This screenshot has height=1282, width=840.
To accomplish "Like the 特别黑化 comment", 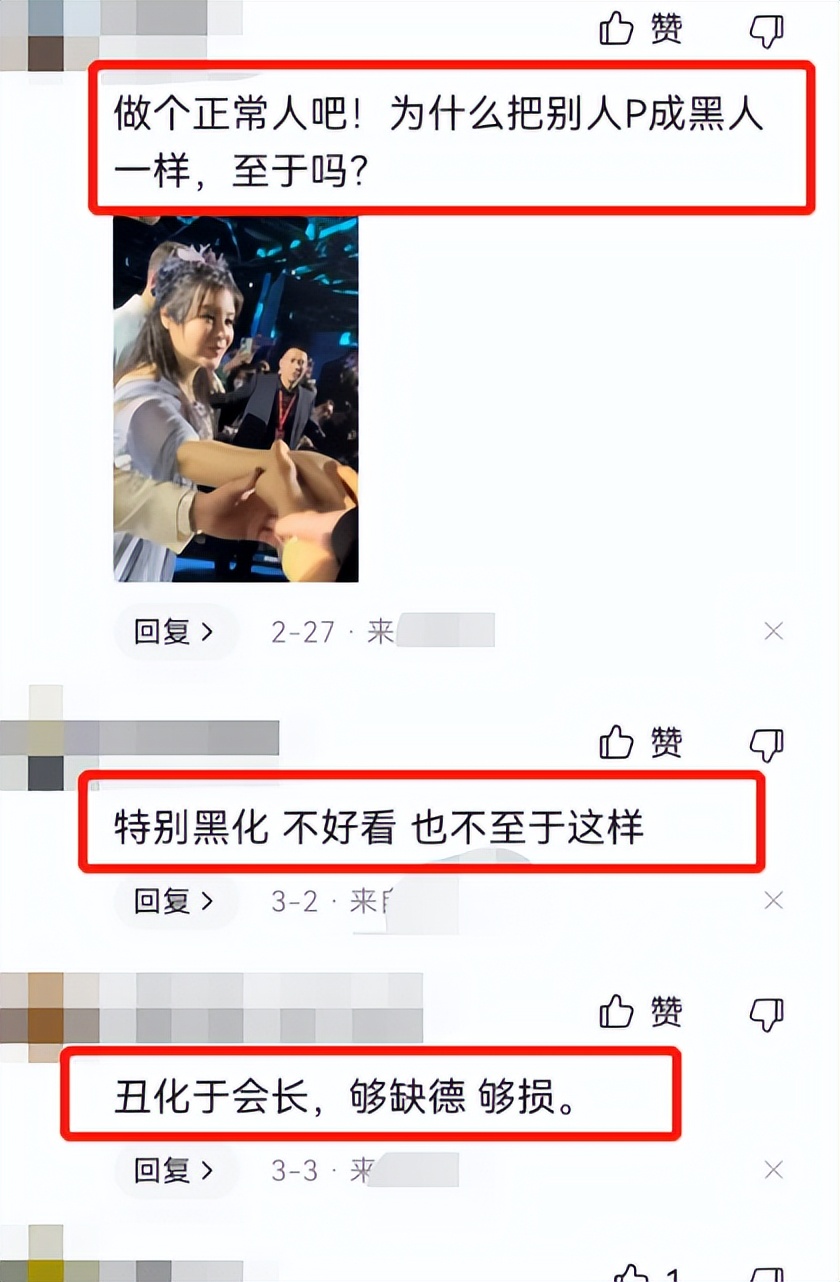I will coord(617,742).
